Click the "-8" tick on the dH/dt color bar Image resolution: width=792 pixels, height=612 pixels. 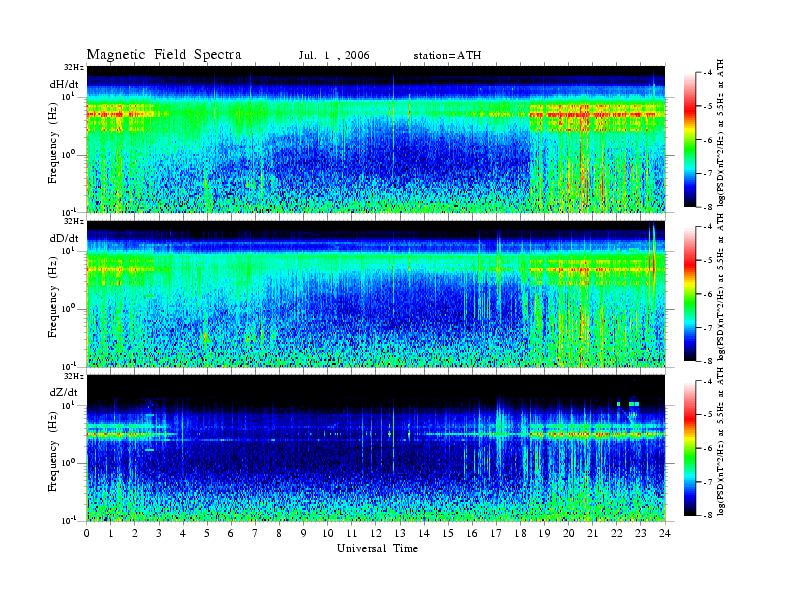tap(708, 207)
